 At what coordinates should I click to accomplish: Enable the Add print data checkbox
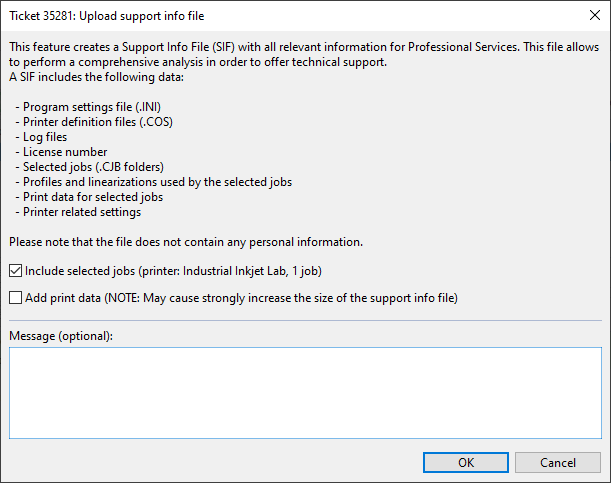coord(15,297)
